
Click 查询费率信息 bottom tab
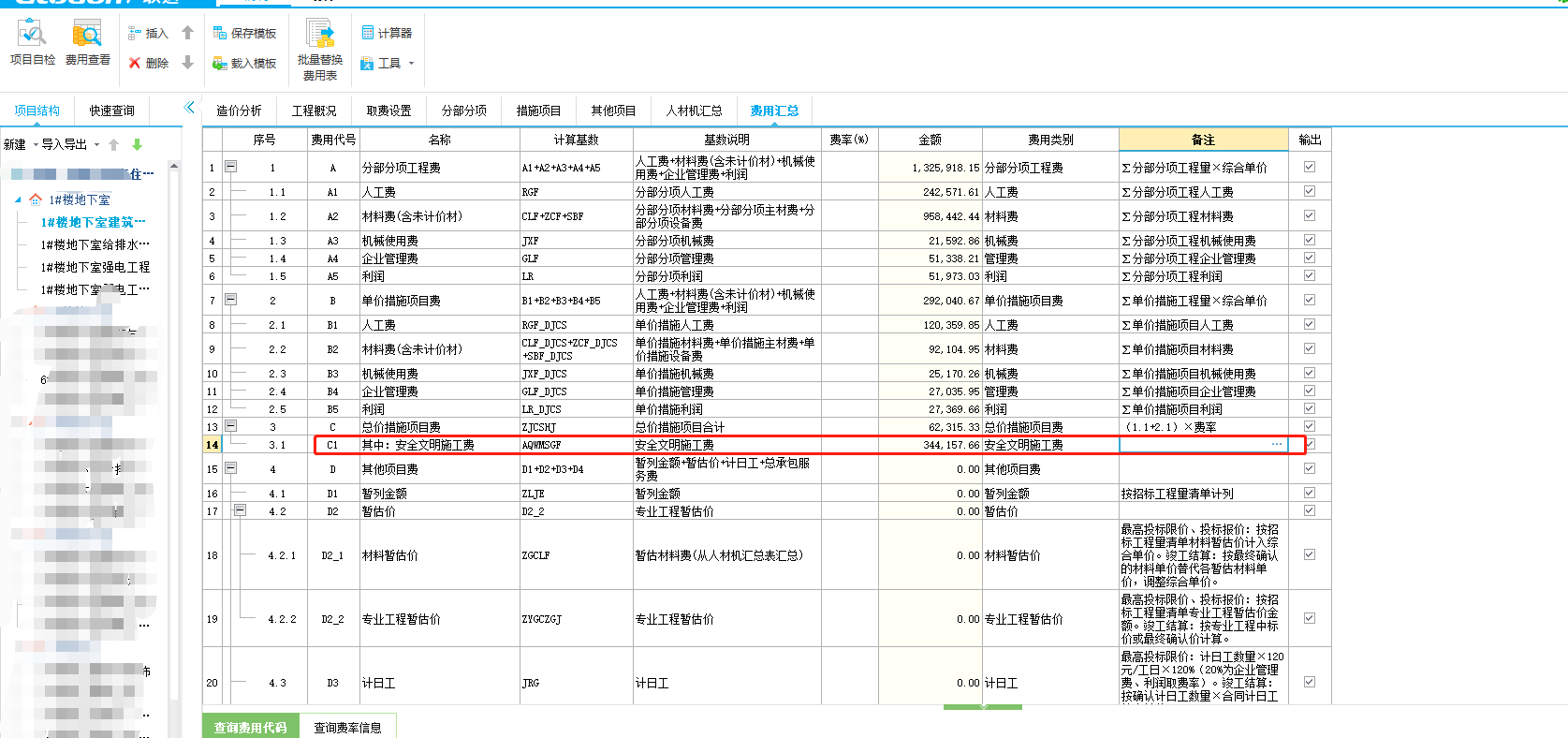[347, 727]
